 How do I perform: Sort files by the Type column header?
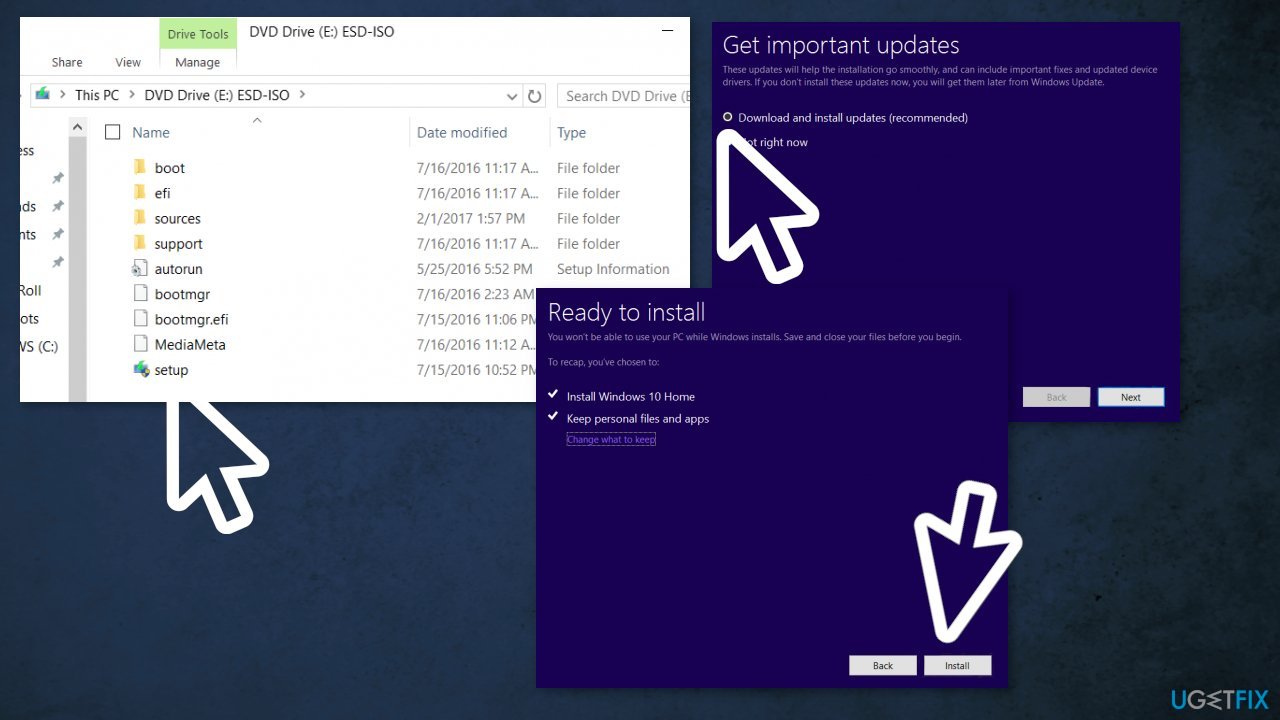click(x=571, y=132)
